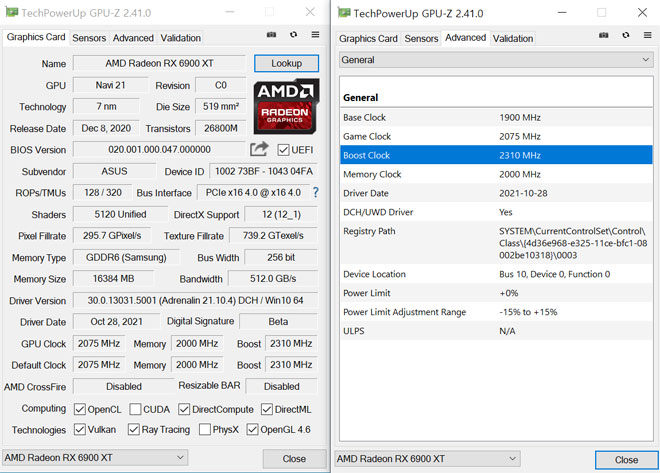Toggle the OpenGL 4.6 checkbox
The width and height of the screenshot is (660, 473).
tap(252, 429)
